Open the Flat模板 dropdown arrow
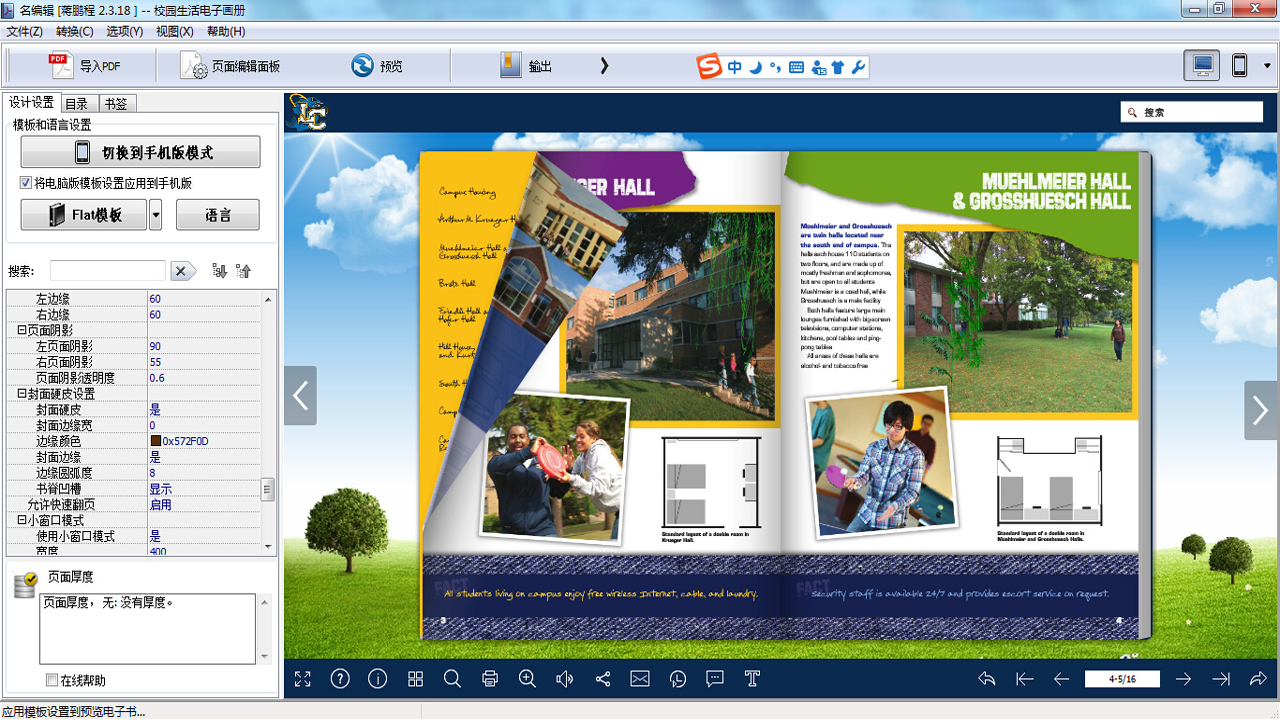Viewport: 1280px width, 720px height. 155,215
